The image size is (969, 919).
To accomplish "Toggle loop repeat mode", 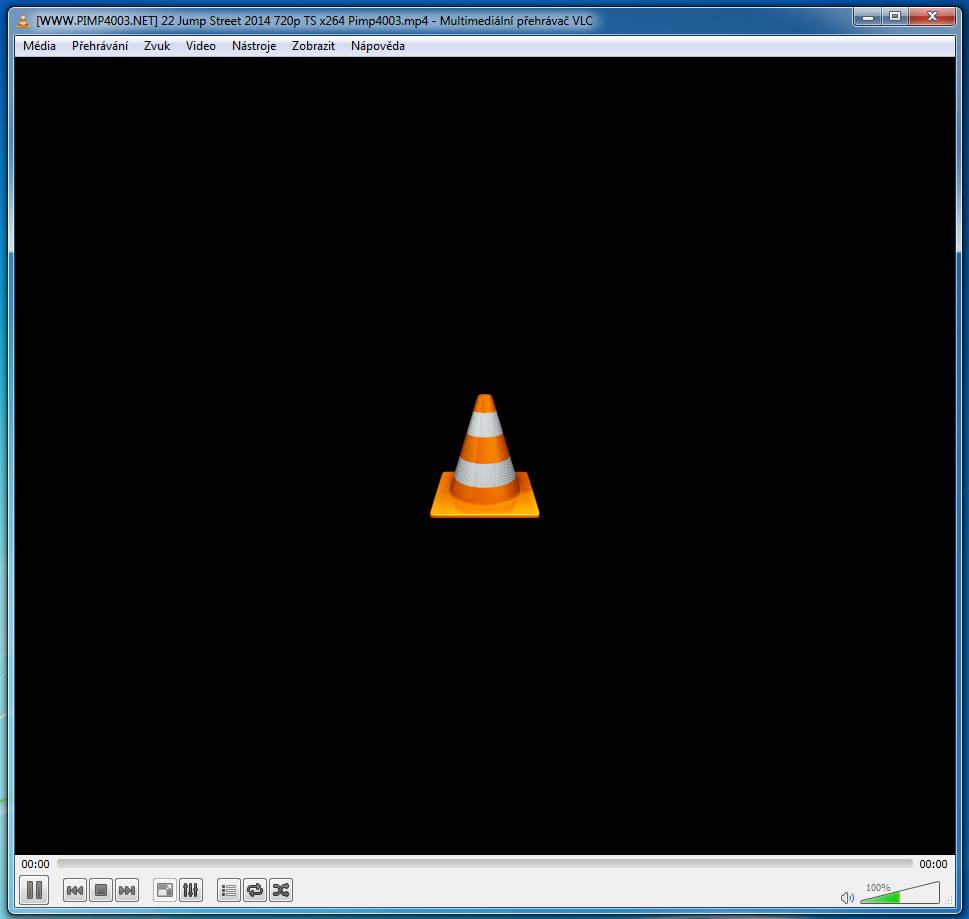I will coord(255,891).
